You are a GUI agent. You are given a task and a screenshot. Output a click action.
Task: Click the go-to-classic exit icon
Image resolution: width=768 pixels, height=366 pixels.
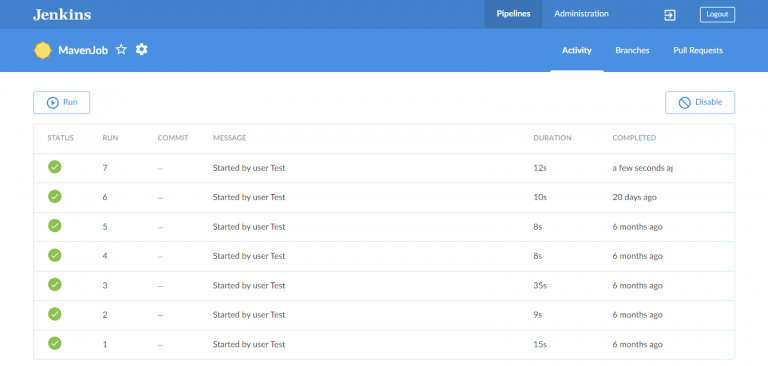tap(670, 15)
